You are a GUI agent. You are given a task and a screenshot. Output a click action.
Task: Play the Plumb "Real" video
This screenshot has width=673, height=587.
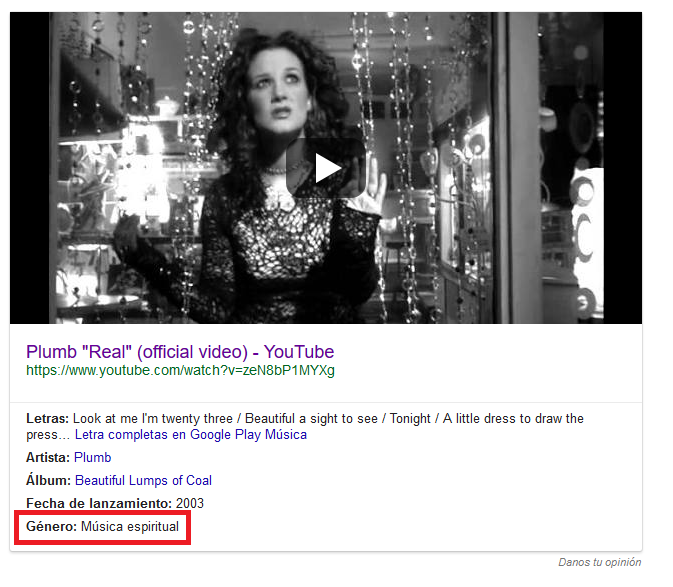[x=326, y=168]
